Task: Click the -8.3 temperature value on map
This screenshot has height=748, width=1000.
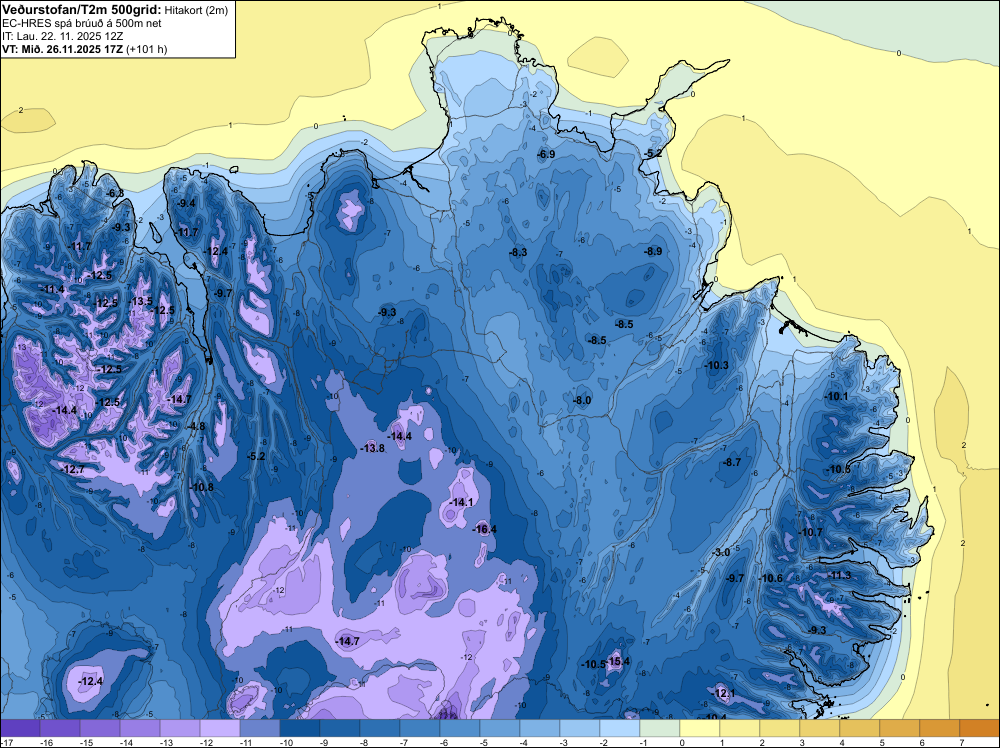Action: [x=518, y=253]
